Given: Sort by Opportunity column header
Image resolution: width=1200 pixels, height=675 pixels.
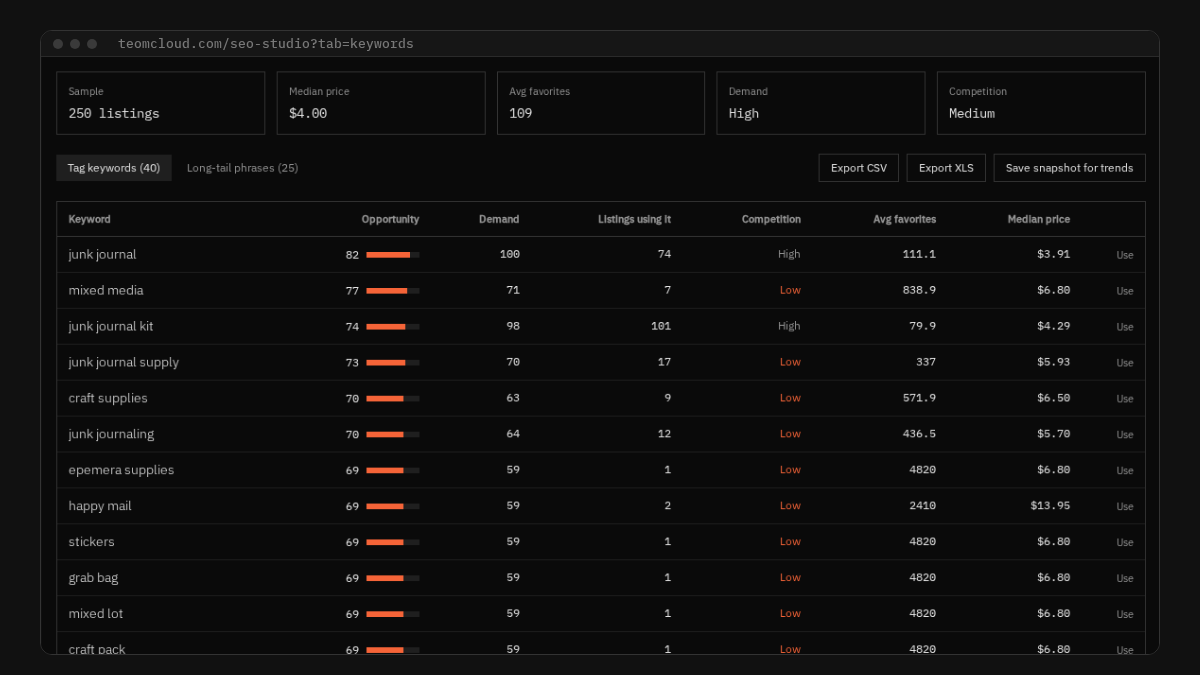Looking at the screenshot, I should point(390,219).
